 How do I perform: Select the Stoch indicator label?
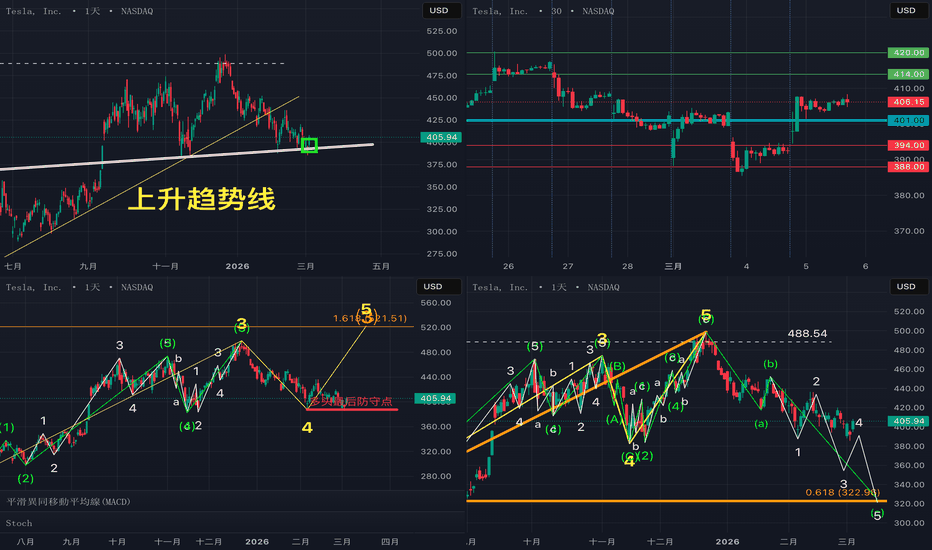tap(19, 523)
